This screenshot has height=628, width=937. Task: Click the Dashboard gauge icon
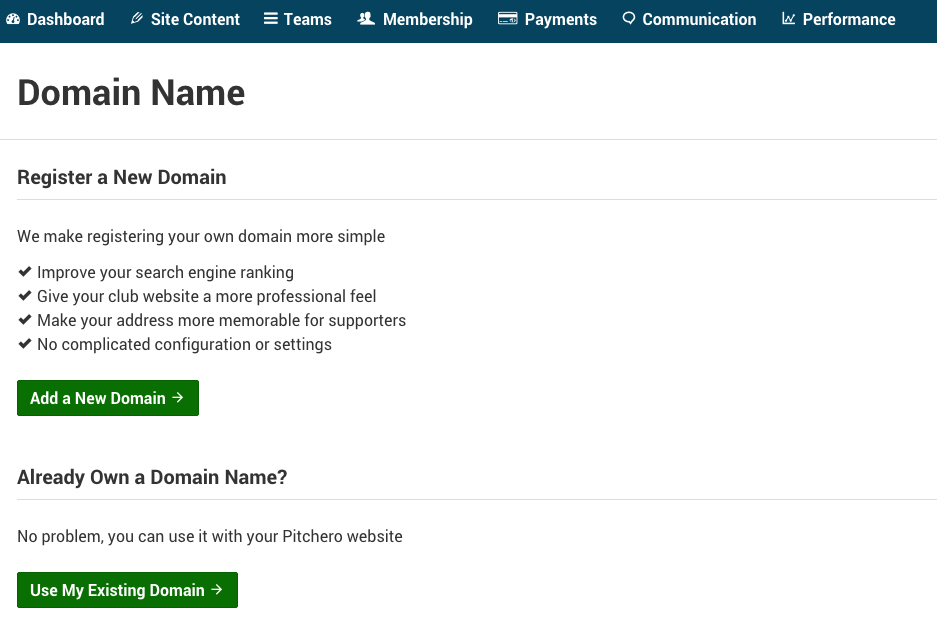(x=13, y=19)
